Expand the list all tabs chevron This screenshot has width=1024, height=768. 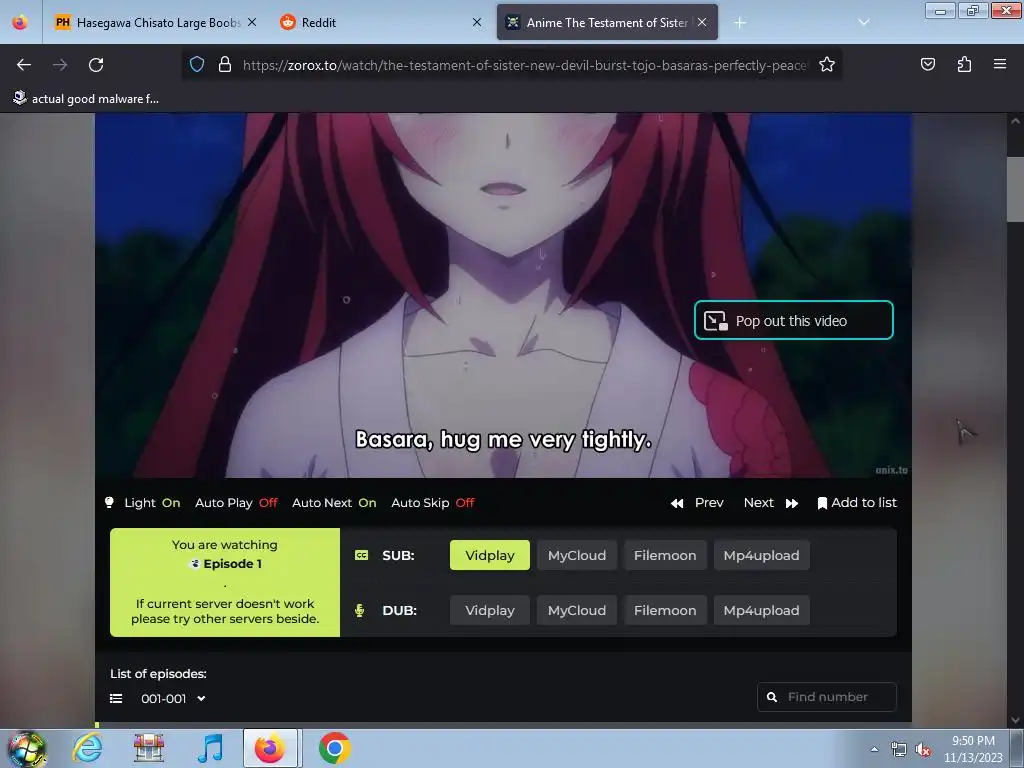coord(863,23)
